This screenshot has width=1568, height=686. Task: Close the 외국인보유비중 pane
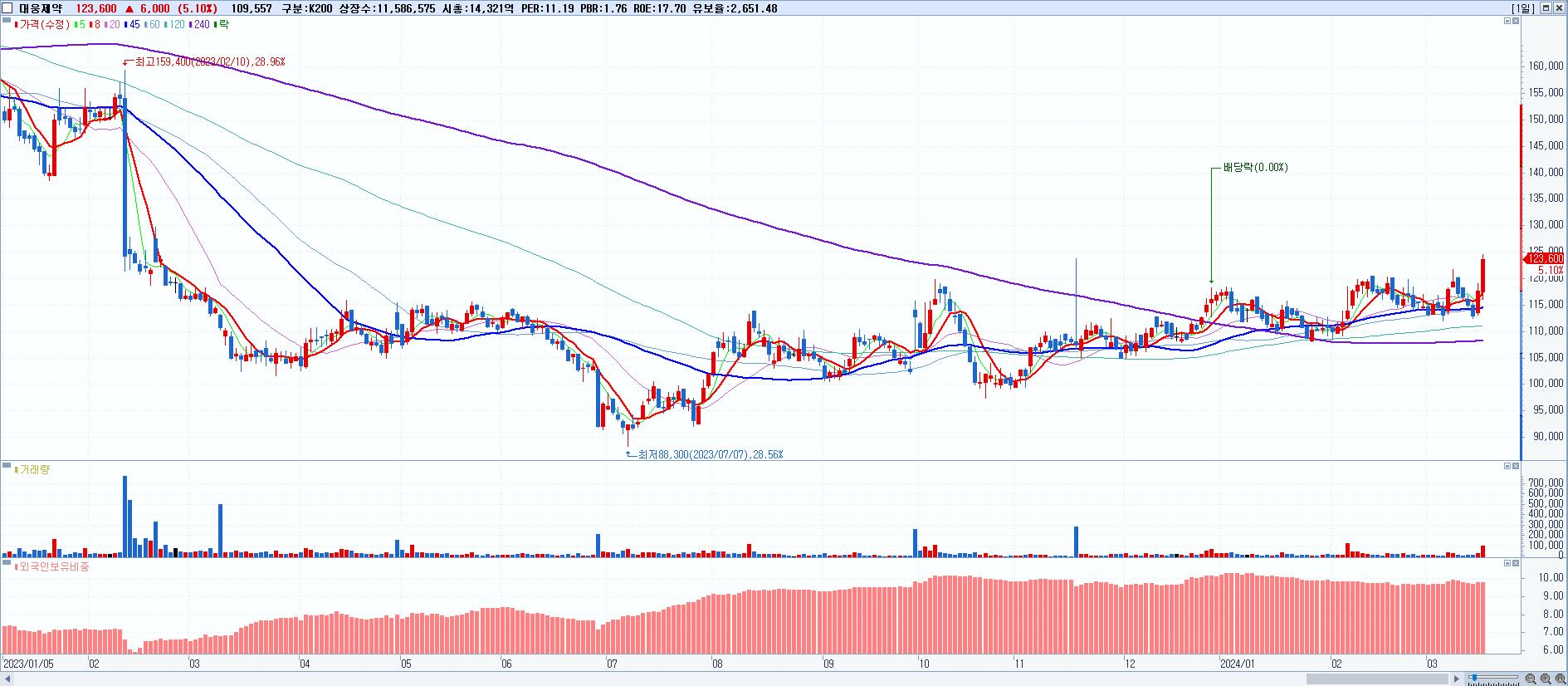point(1516,563)
